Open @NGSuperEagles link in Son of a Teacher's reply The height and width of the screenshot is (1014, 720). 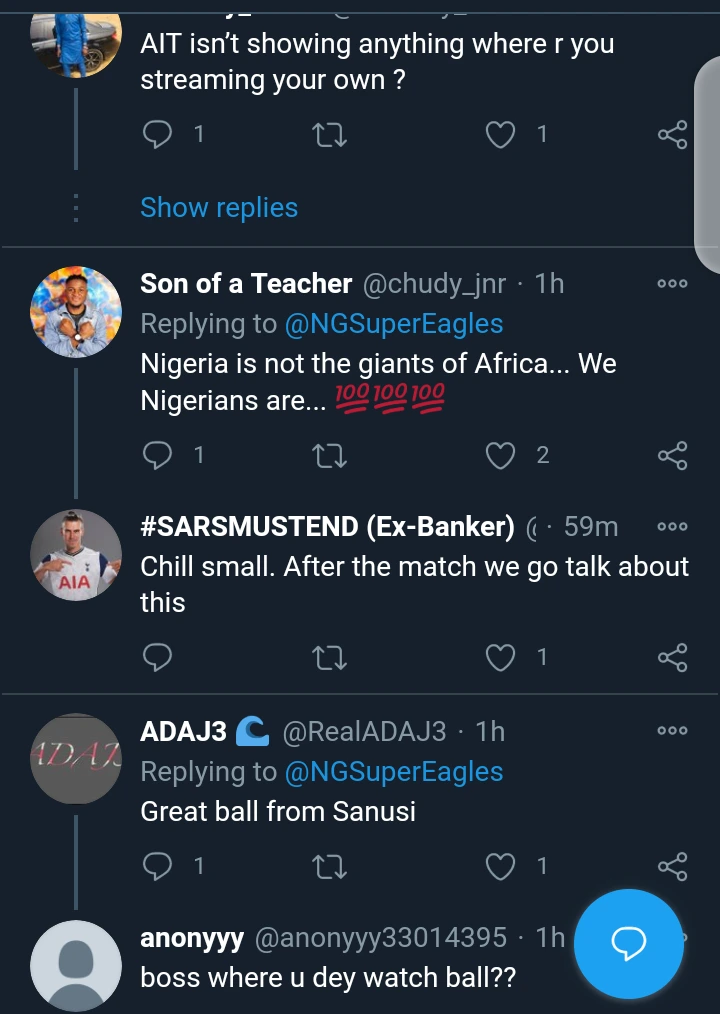(x=394, y=324)
